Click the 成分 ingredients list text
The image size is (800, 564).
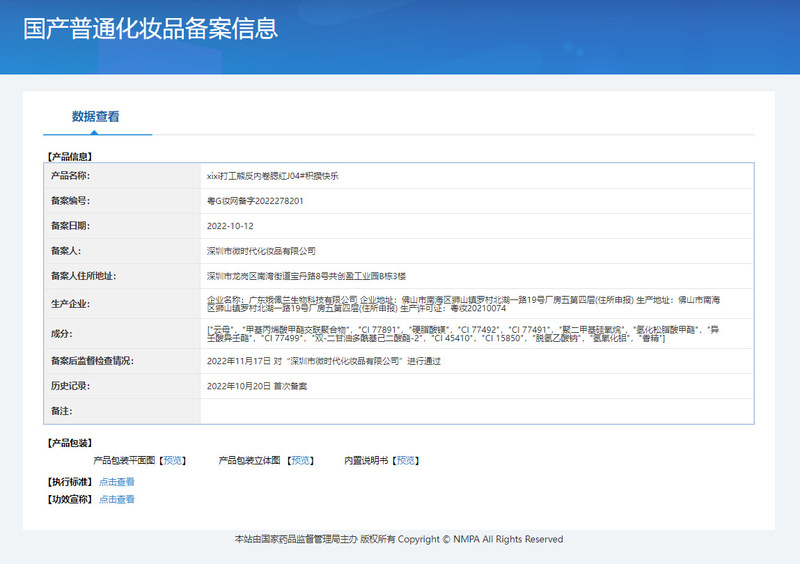click(x=463, y=334)
